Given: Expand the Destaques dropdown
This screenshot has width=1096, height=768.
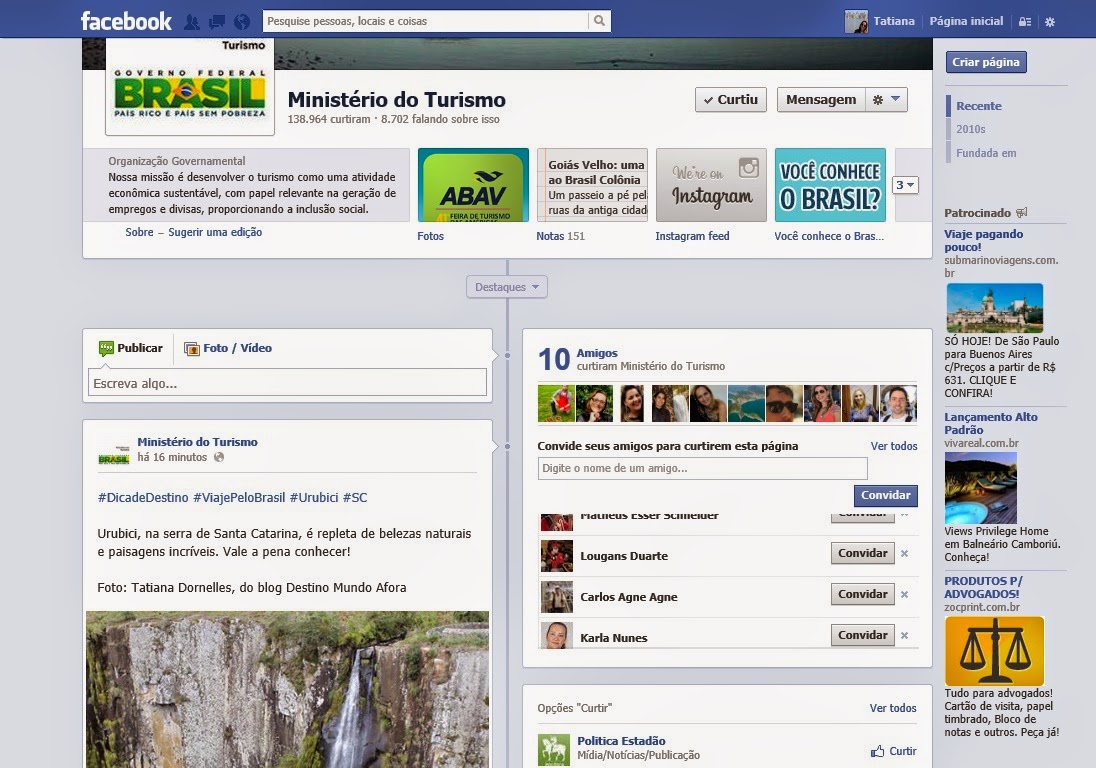Looking at the screenshot, I should 507,287.
